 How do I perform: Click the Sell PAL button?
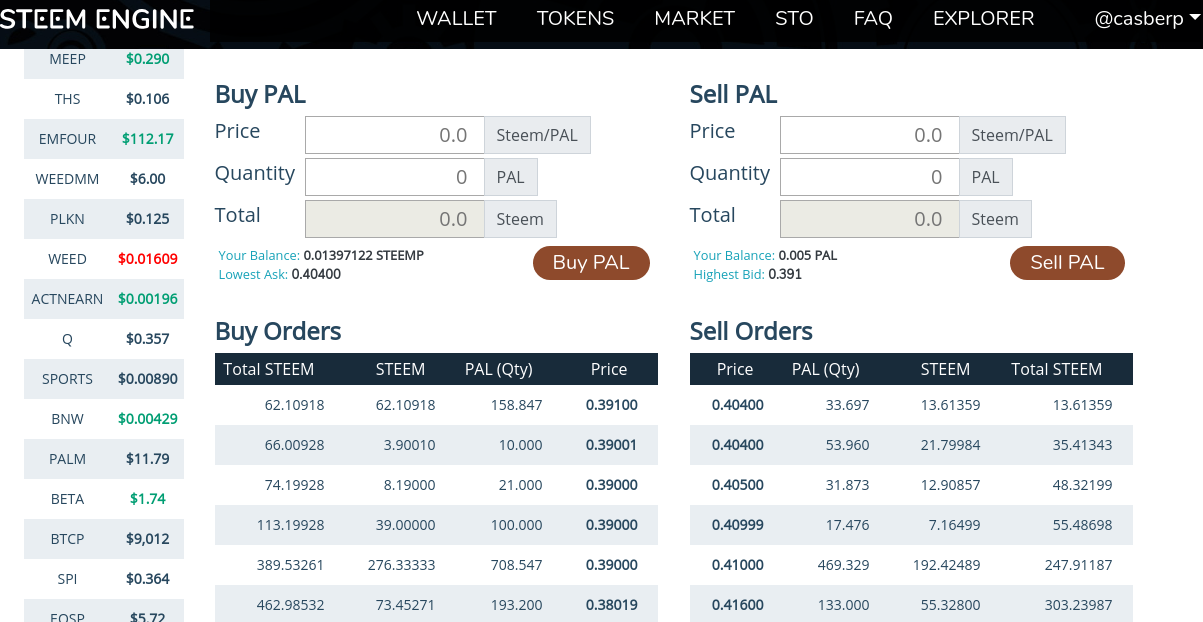(x=1067, y=263)
